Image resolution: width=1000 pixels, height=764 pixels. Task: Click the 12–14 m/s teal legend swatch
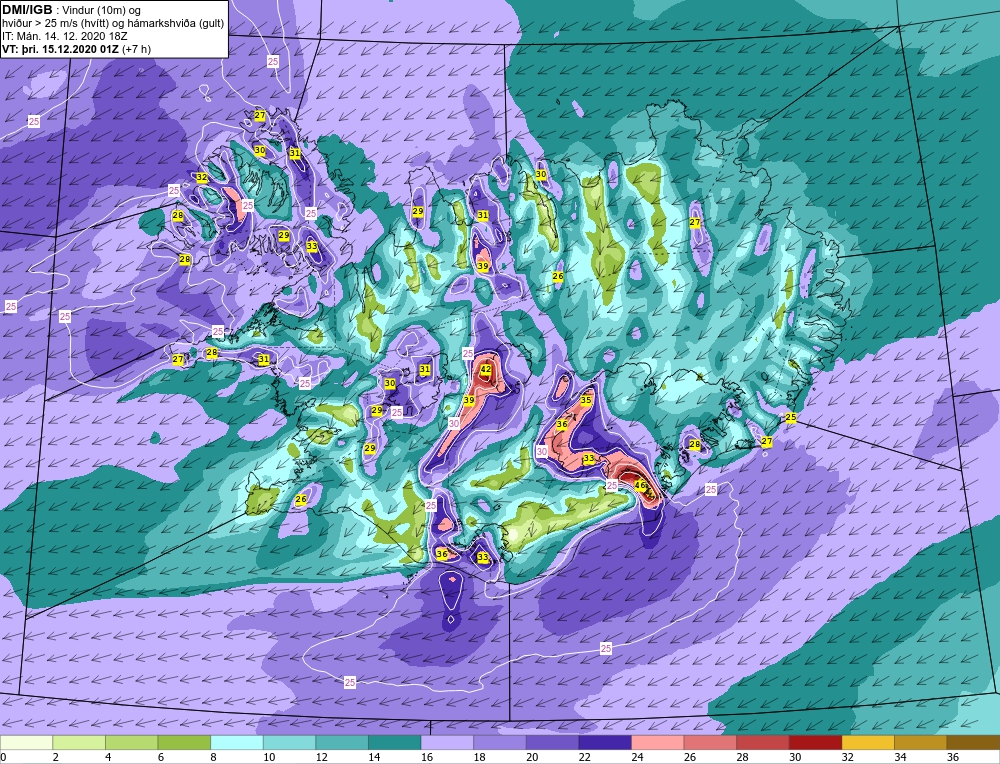[342, 742]
